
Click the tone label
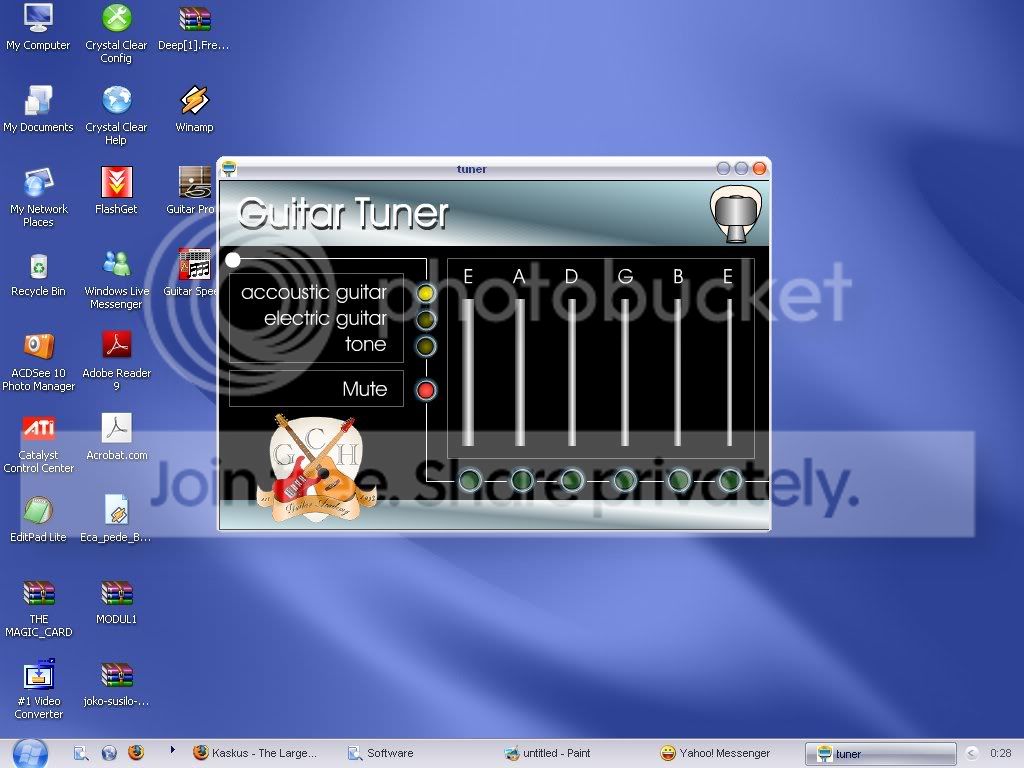(x=366, y=344)
